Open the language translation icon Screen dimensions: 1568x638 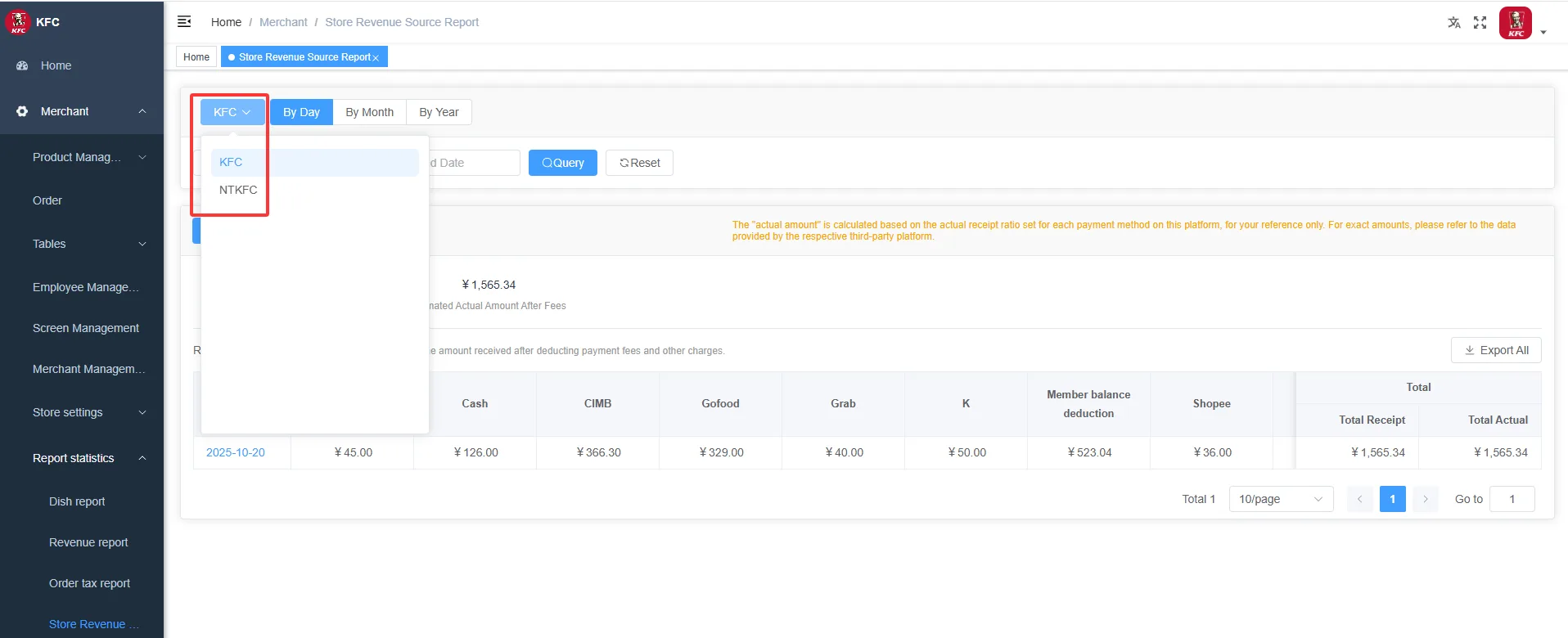click(x=1454, y=23)
